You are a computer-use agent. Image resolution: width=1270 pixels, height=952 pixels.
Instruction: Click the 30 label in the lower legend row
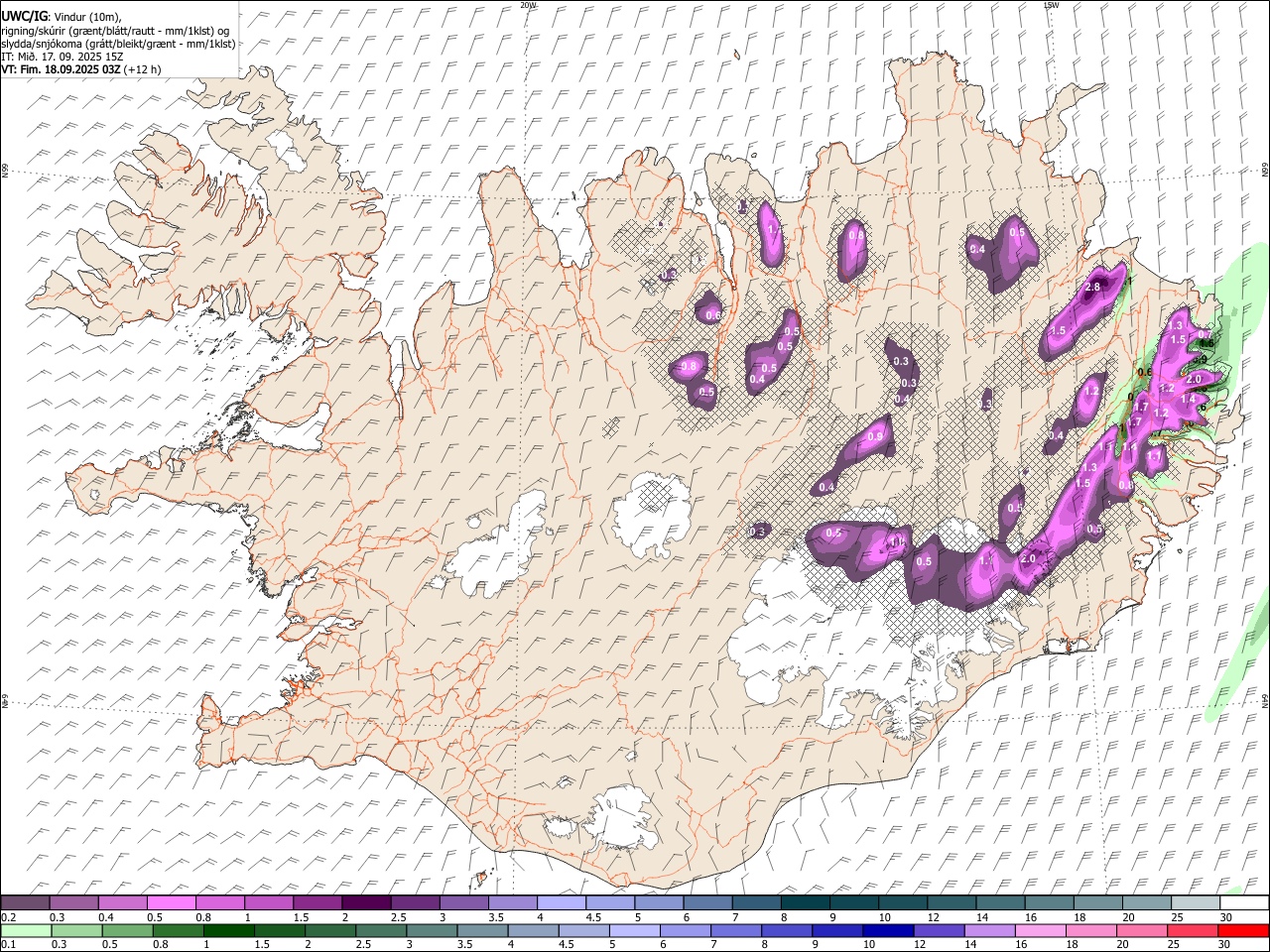1225,944
